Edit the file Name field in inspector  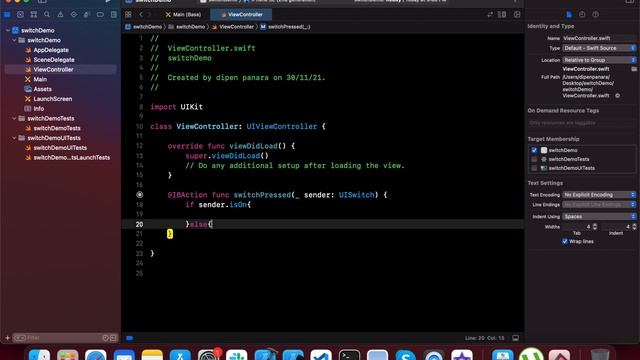[x=599, y=38]
